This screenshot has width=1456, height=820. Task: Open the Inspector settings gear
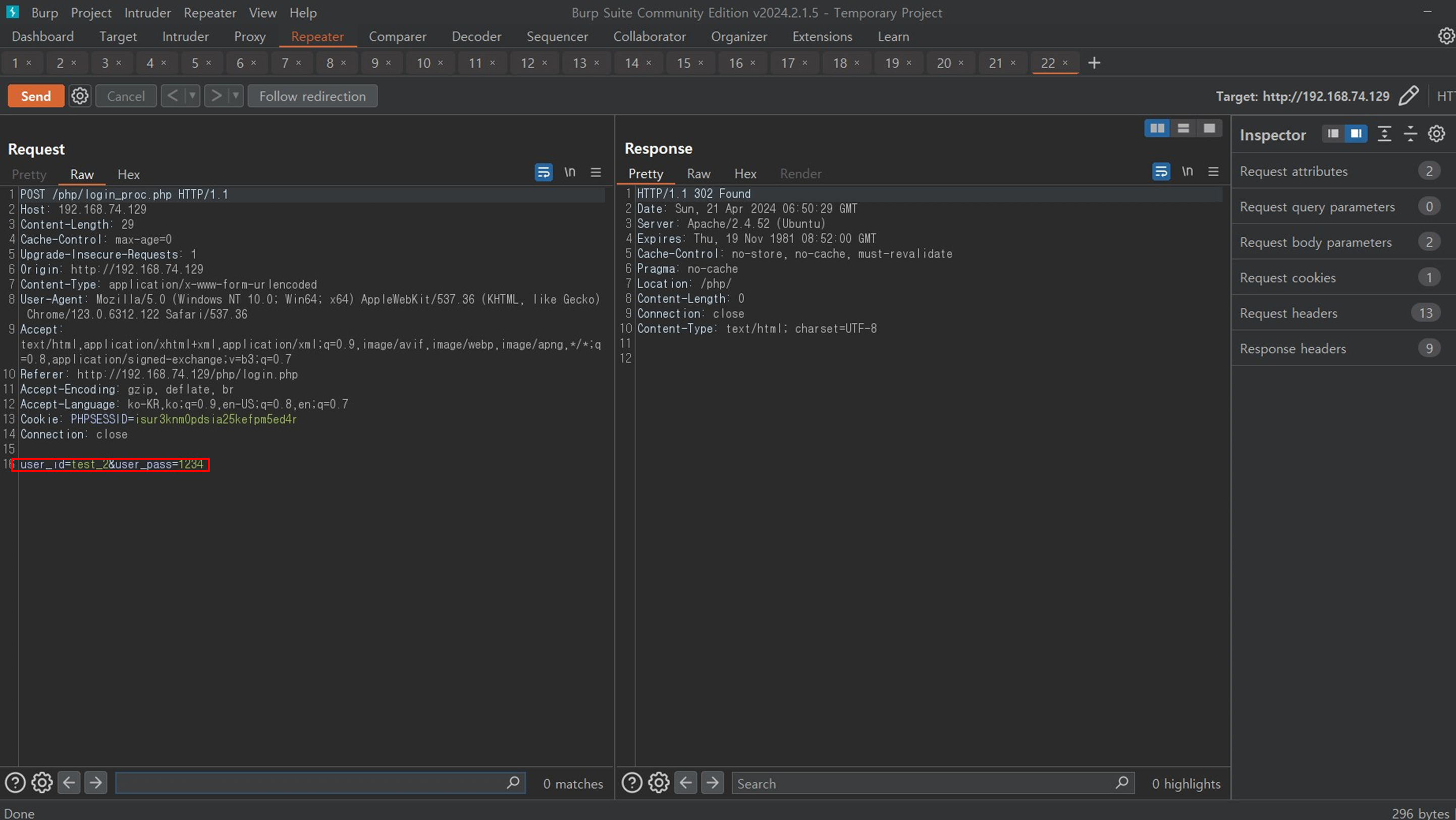1436,134
